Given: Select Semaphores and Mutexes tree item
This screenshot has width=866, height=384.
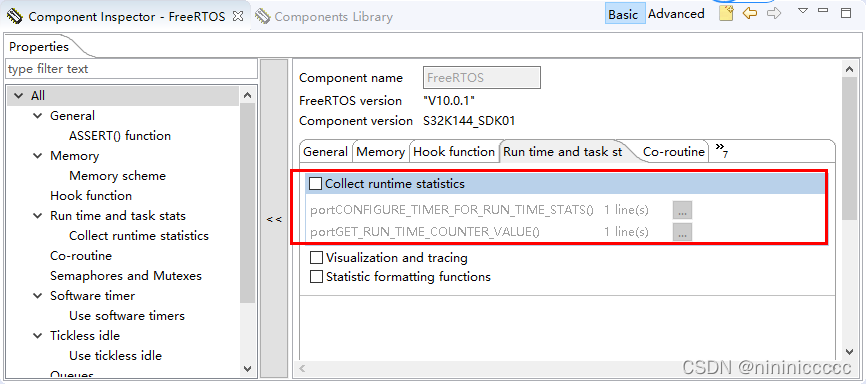Looking at the screenshot, I should click(126, 276).
